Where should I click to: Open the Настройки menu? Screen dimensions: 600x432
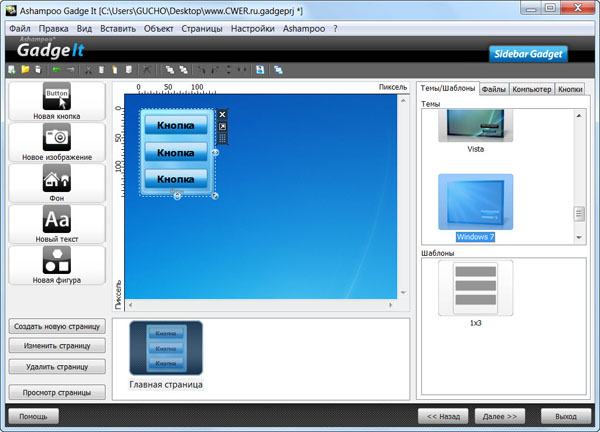point(253,29)
